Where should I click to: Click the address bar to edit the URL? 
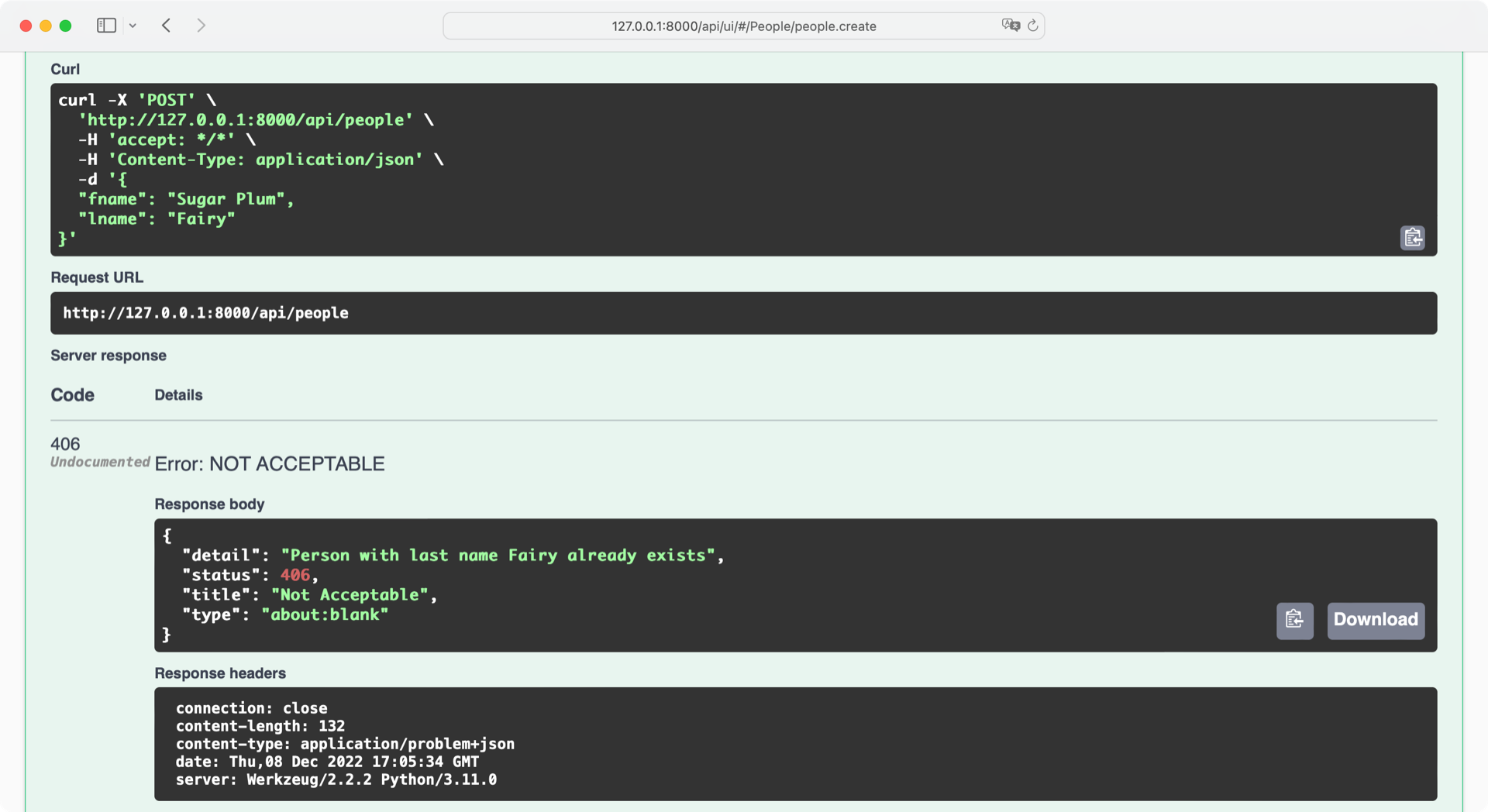pos(743,26)
